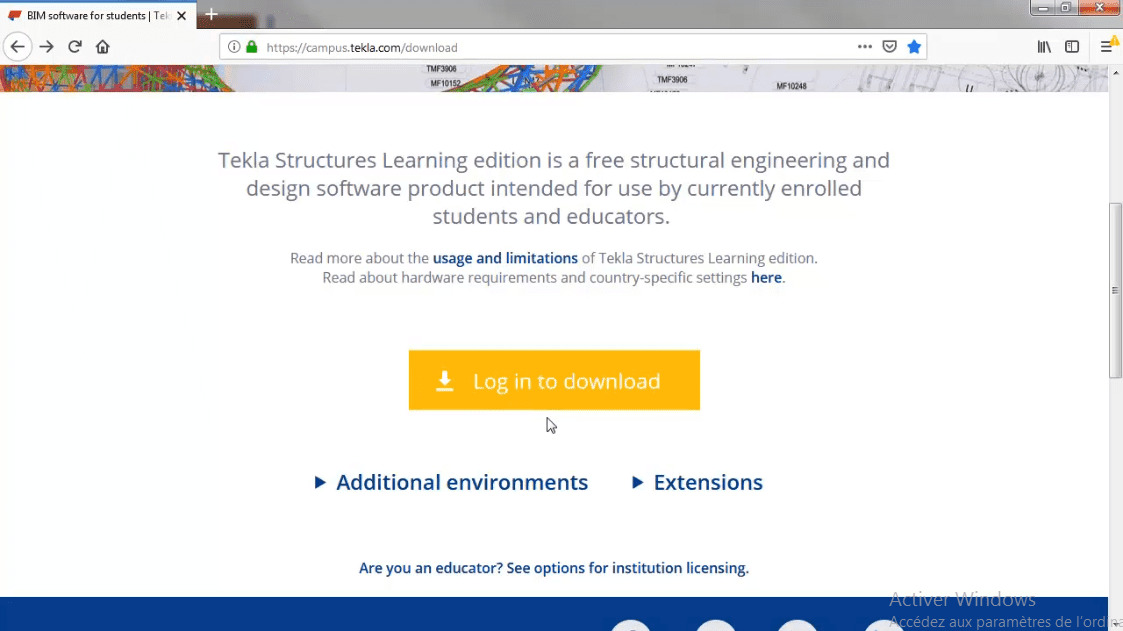Viewport: 1123px width, 631px height.
Task: Maximize the browser window
Action: tap(1065, 7)
